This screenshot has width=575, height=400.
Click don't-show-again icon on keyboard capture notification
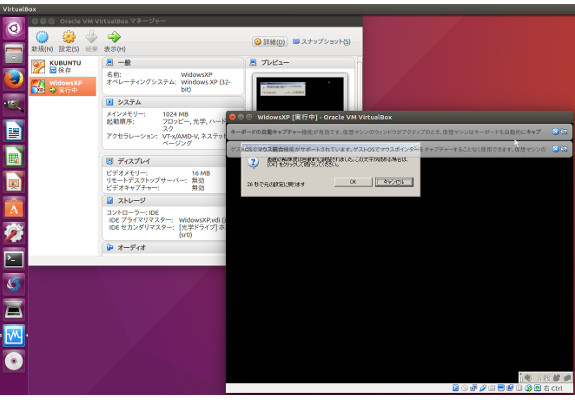click(x=564, y=132)
